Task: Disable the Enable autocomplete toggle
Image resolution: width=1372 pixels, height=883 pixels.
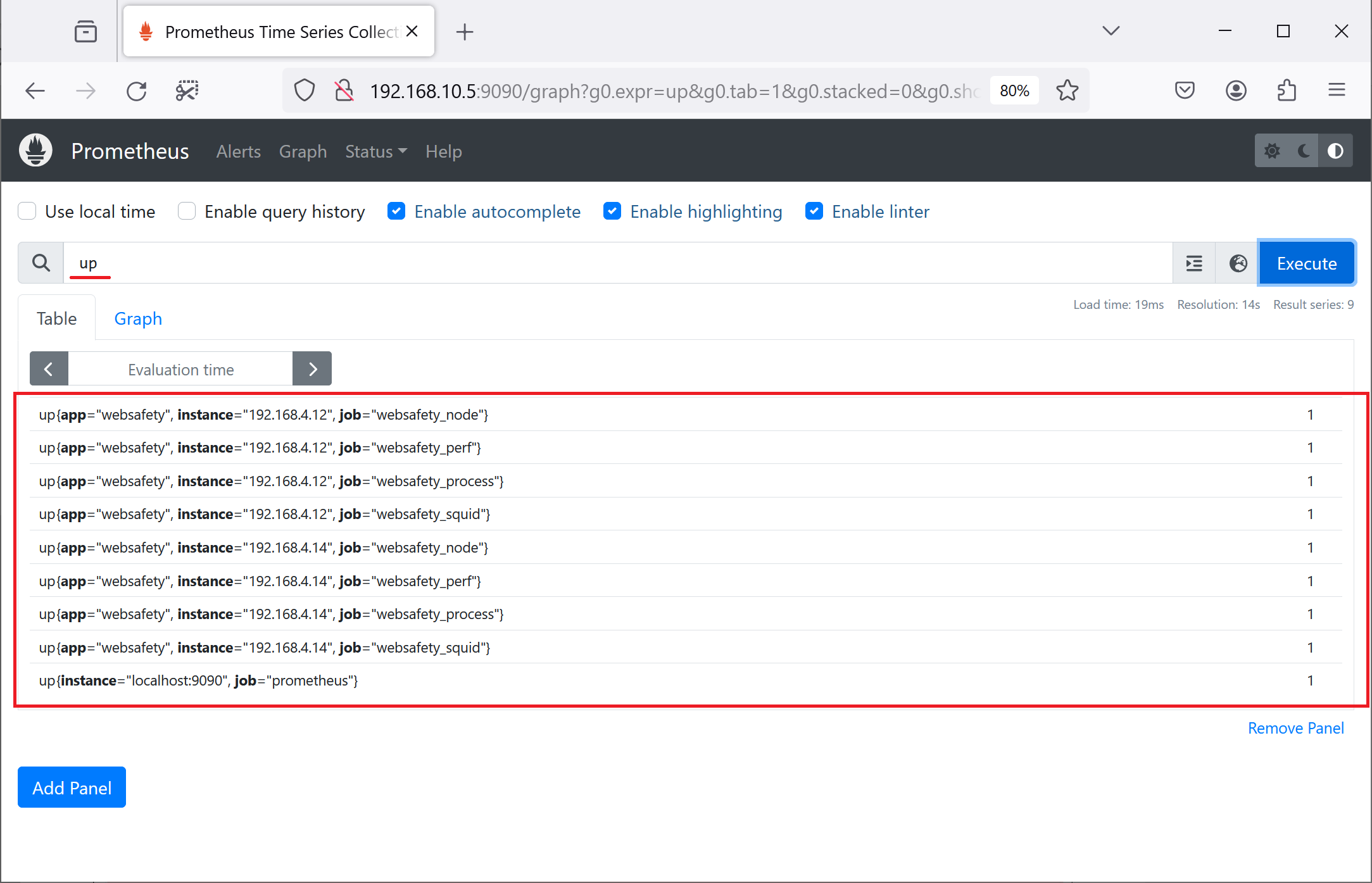Action: [x=397, y=211]
